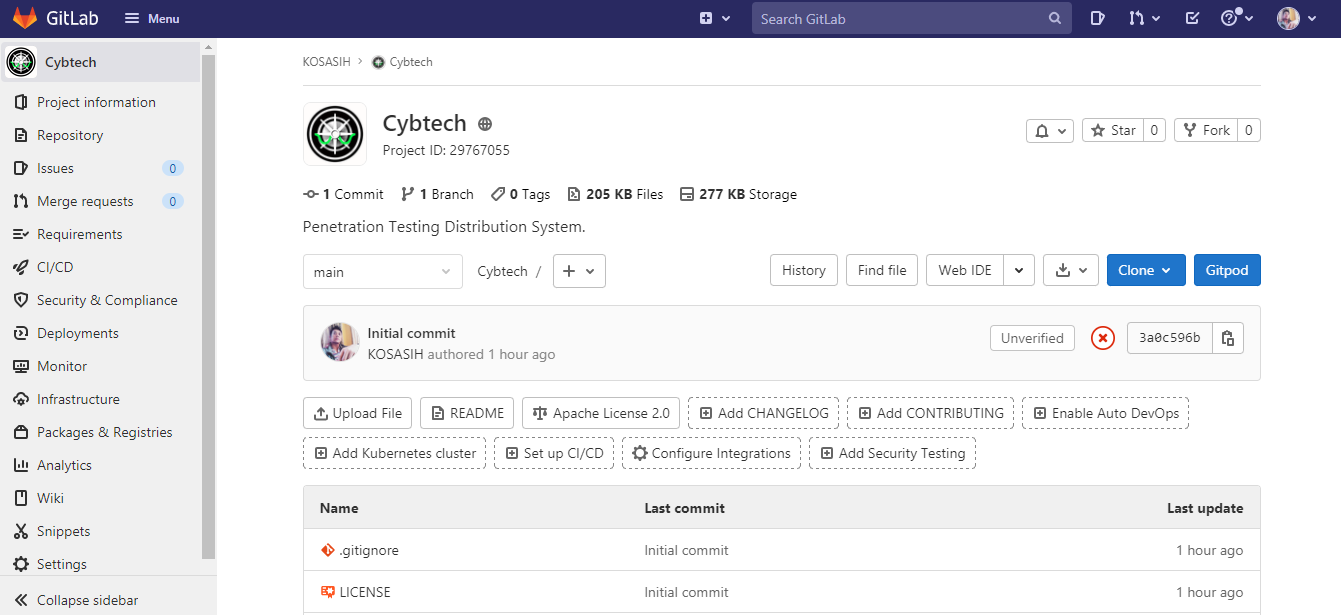Click the GitLab fox logo

[x=25, y=18]
